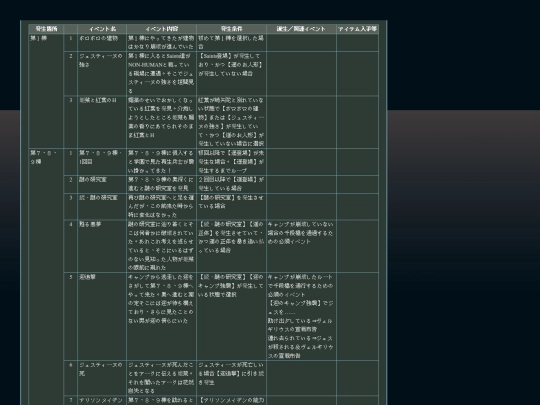This screenshot has width=540, height=405.
Task: Click the description starting 第1棟にやってきたが建物
Action: point(162,42)
